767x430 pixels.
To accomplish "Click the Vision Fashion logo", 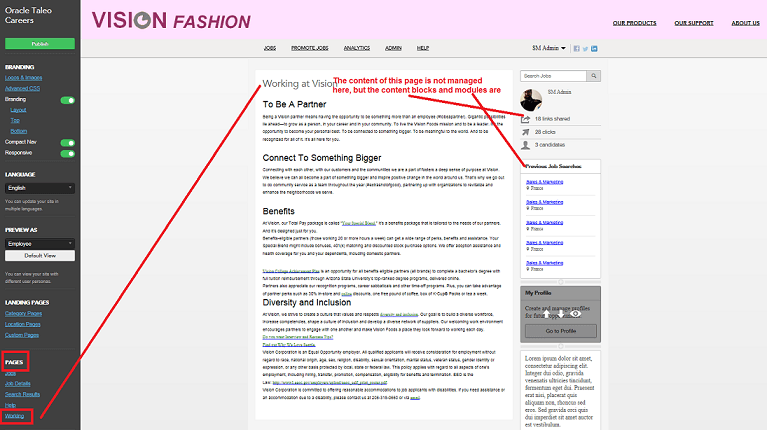I will [x=171, y=21].
